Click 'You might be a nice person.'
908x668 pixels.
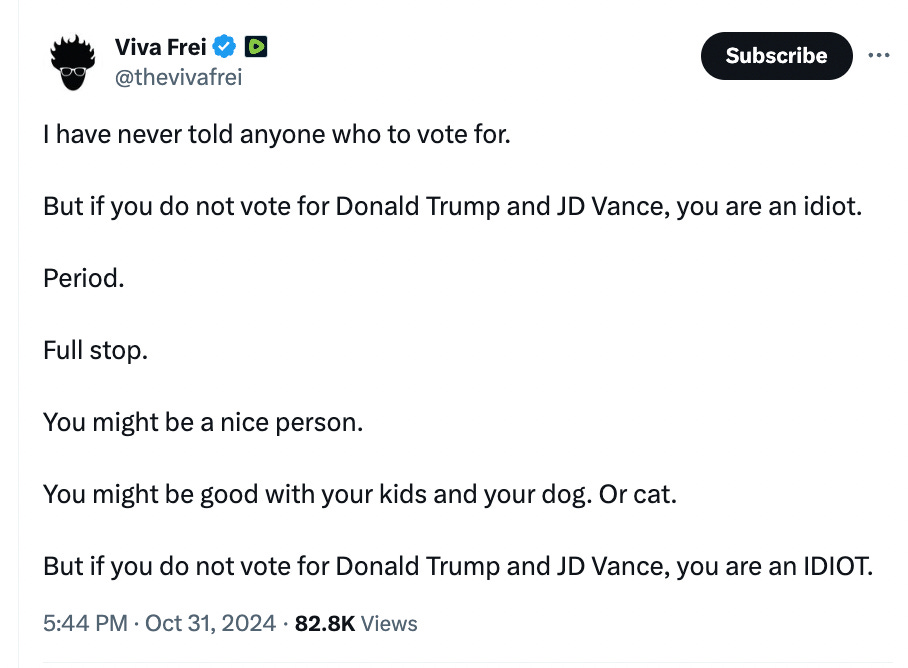[x=203, y=422]
